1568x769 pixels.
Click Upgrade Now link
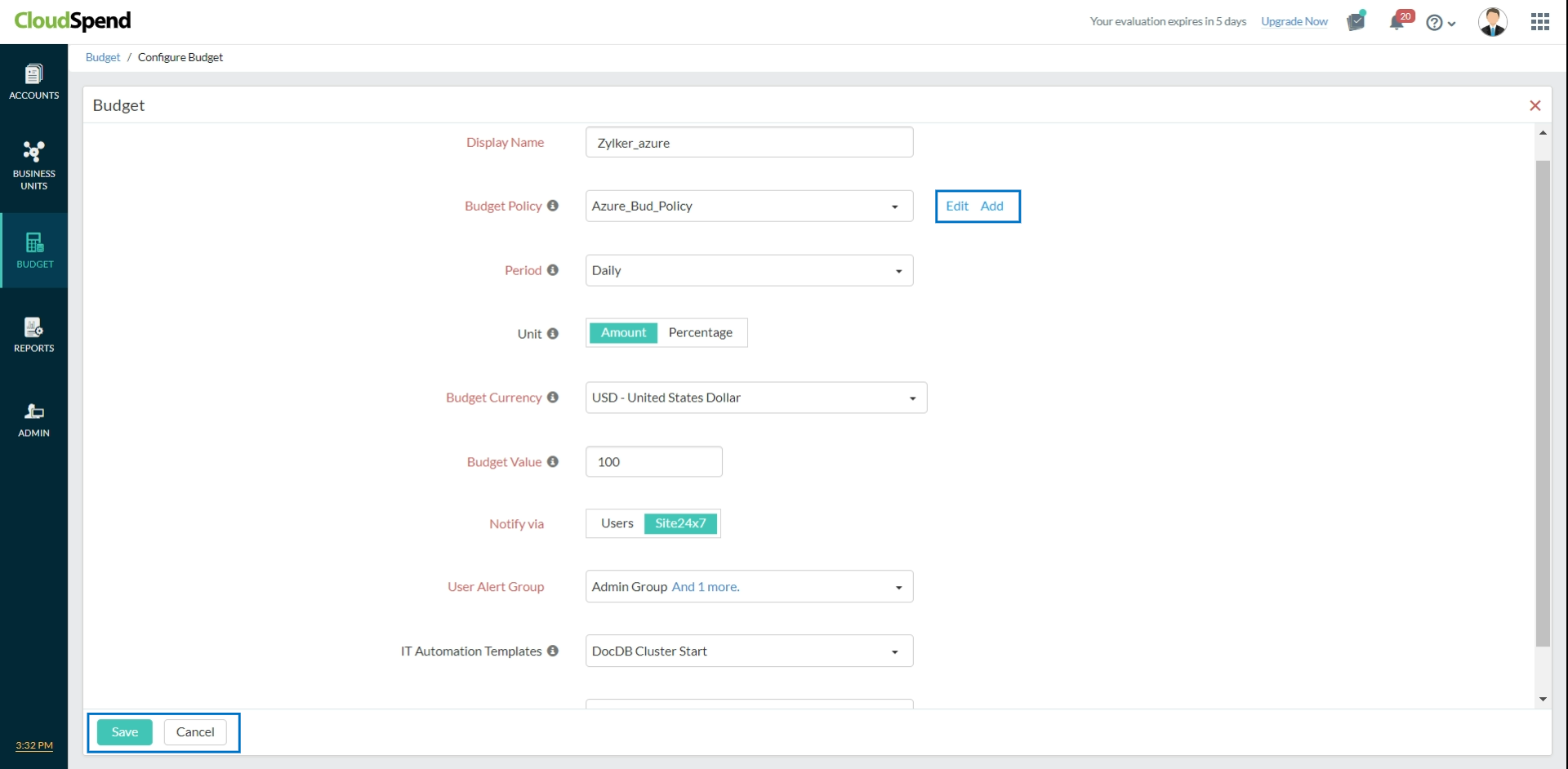click(1294, 22)
